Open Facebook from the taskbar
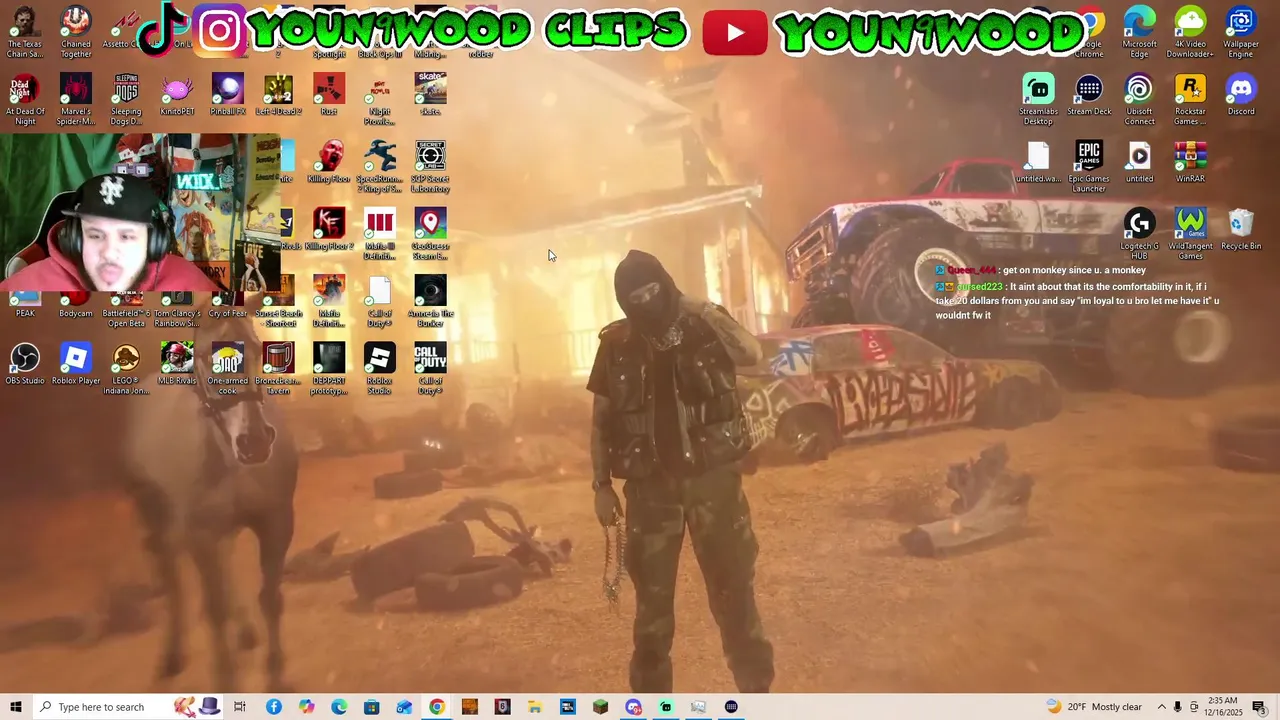Screen dimensions: 1280x720 [273, 707]
